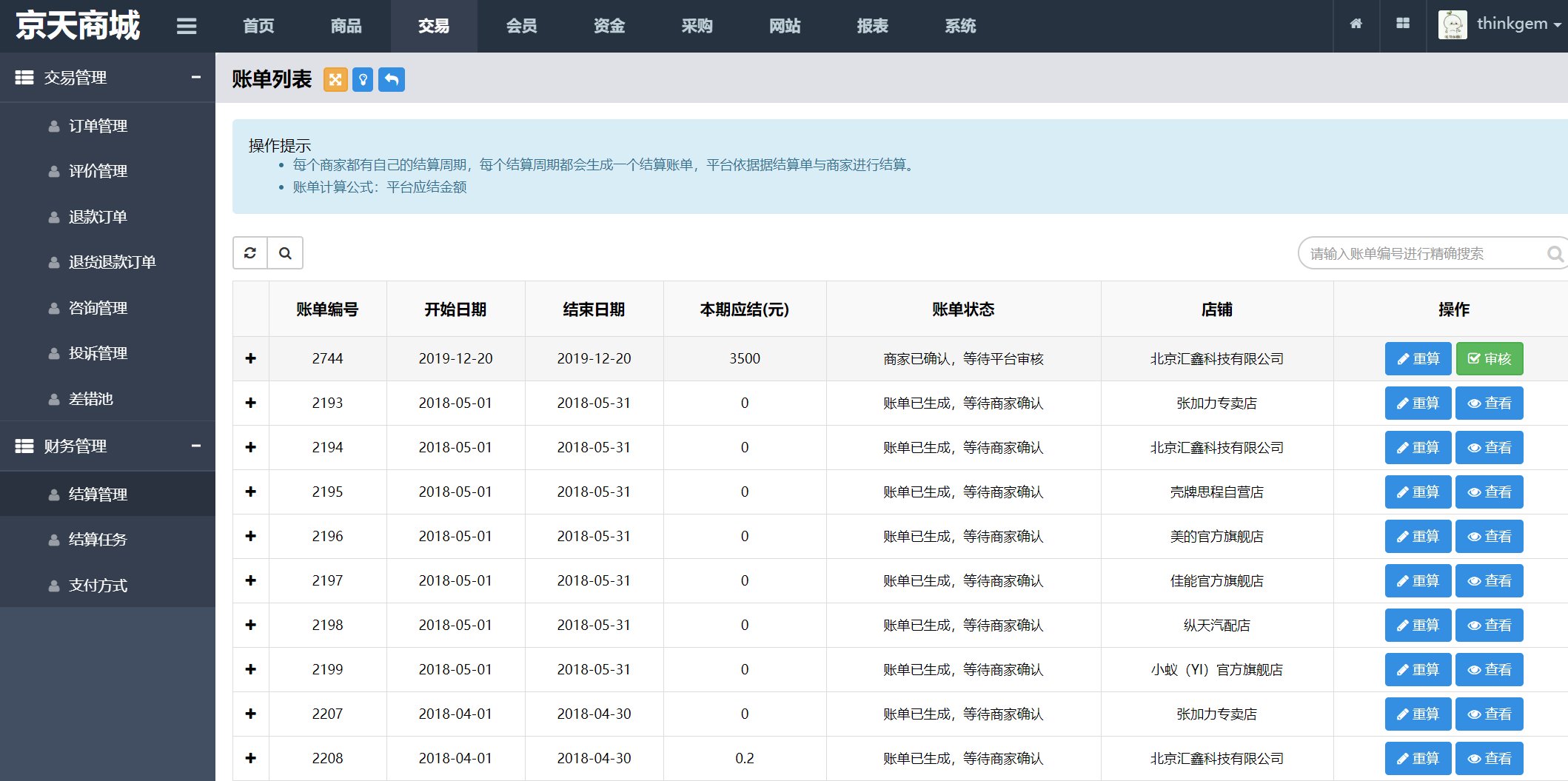Click the user icon next to 差错池
The width and height of the screenshot is (1568, 781).
(54, 400)
